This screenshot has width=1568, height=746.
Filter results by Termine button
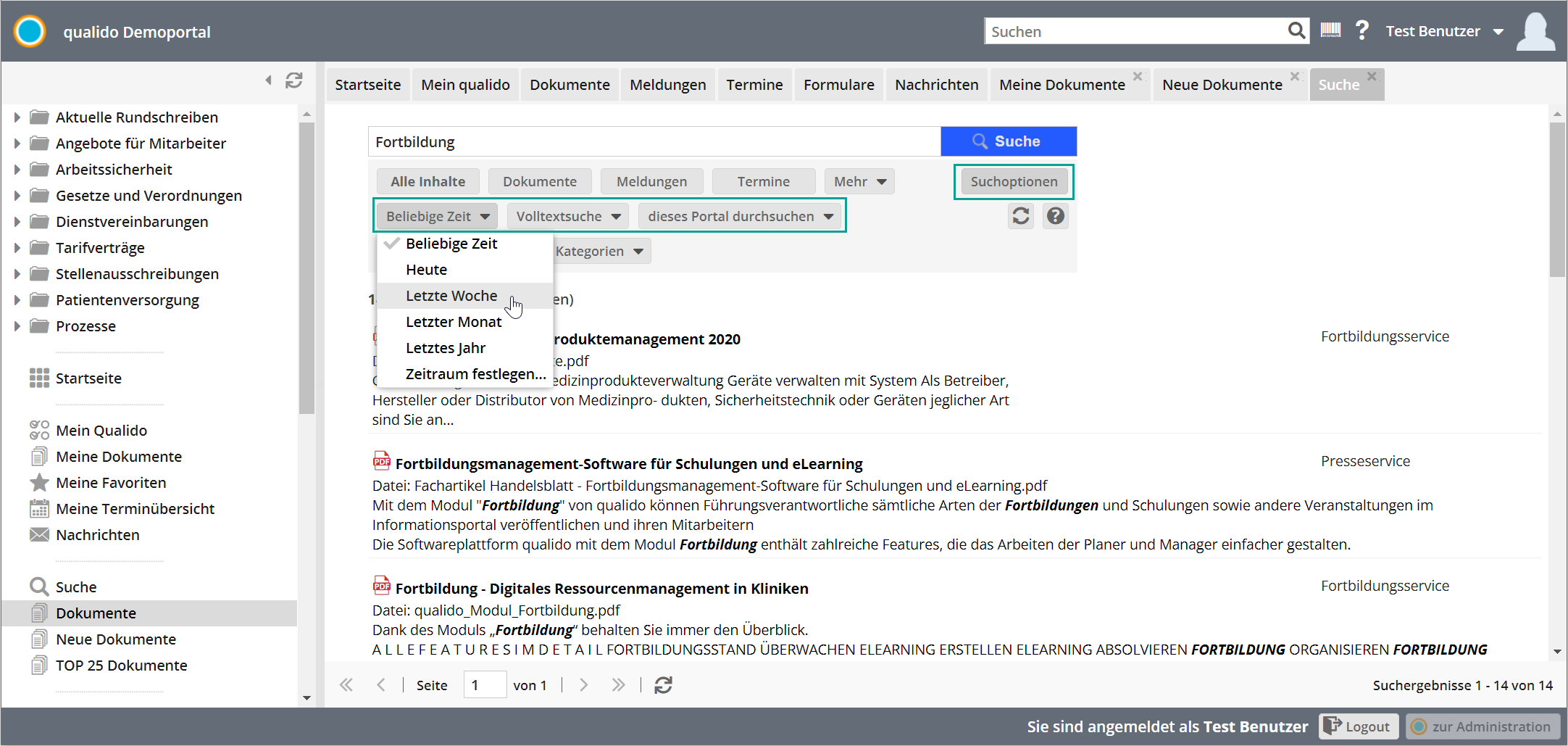coord(764,181)
